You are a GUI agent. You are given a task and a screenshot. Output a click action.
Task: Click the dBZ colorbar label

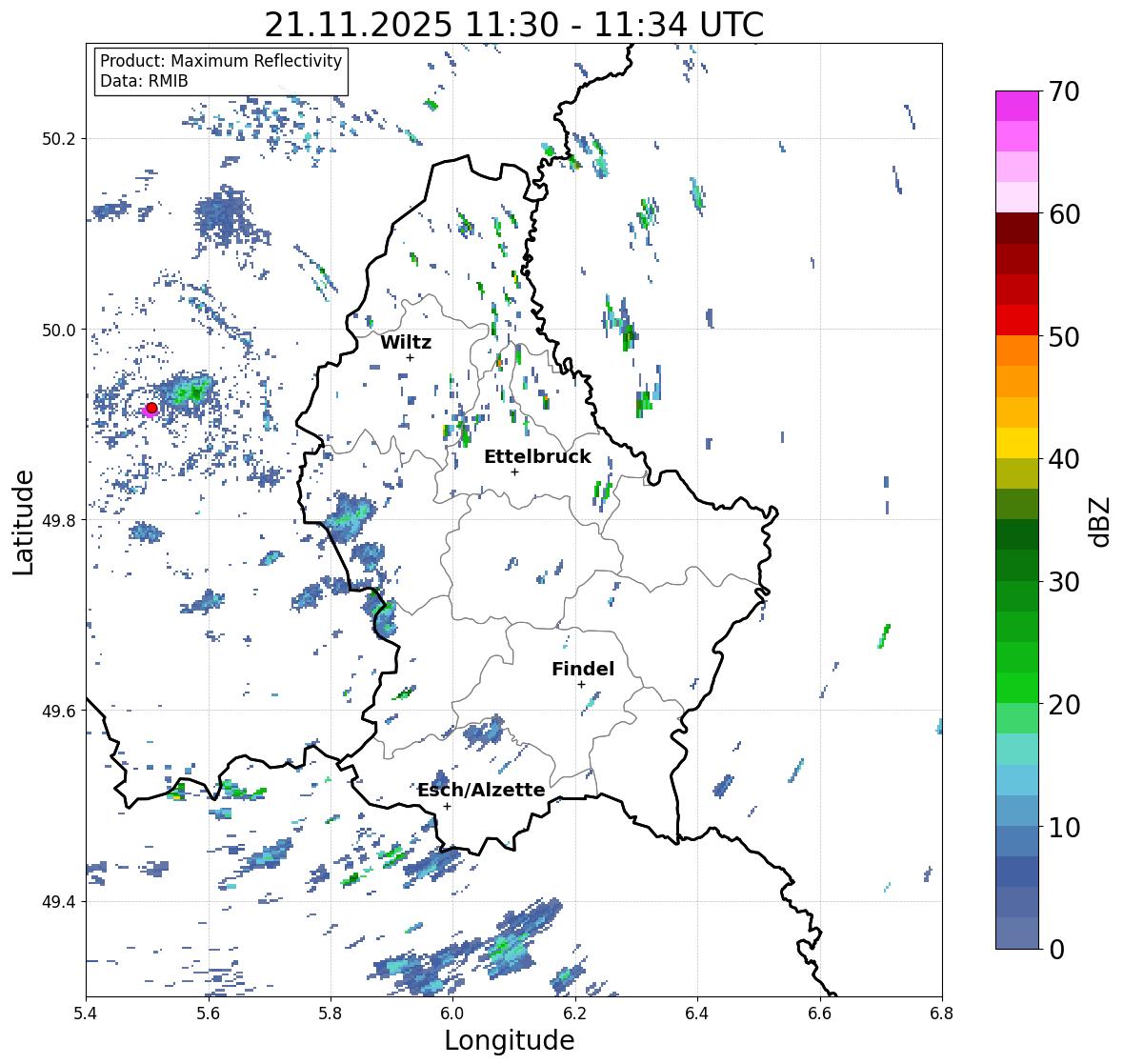(1101, 521)
